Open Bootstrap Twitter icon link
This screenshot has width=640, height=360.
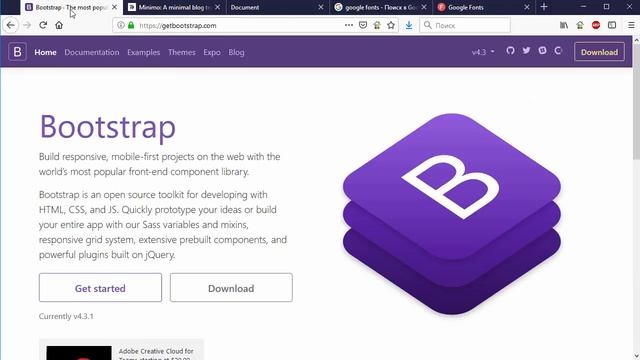click(526, 51)
